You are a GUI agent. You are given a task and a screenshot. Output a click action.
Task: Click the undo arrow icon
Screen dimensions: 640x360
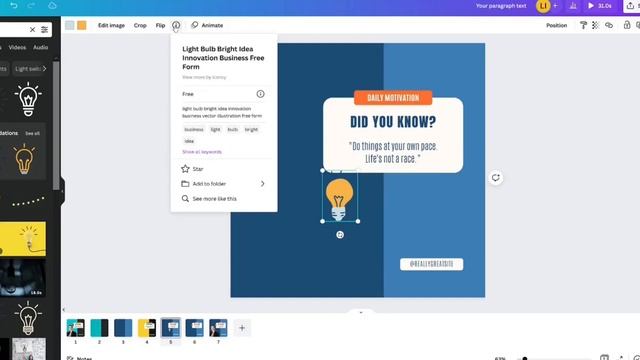tap(14, 6)
